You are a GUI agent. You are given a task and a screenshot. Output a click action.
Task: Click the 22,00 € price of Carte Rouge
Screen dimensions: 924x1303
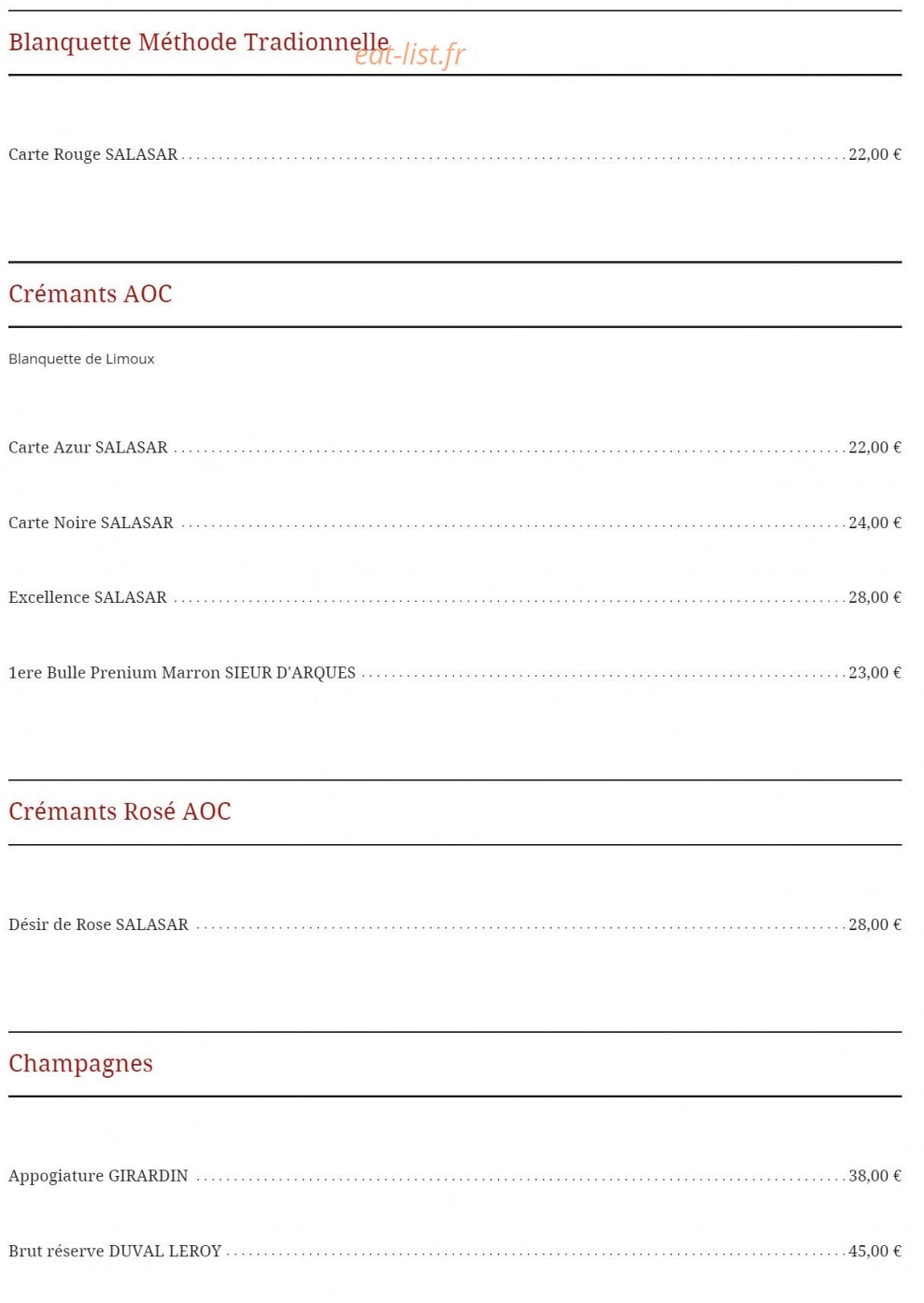coord(874,154)
